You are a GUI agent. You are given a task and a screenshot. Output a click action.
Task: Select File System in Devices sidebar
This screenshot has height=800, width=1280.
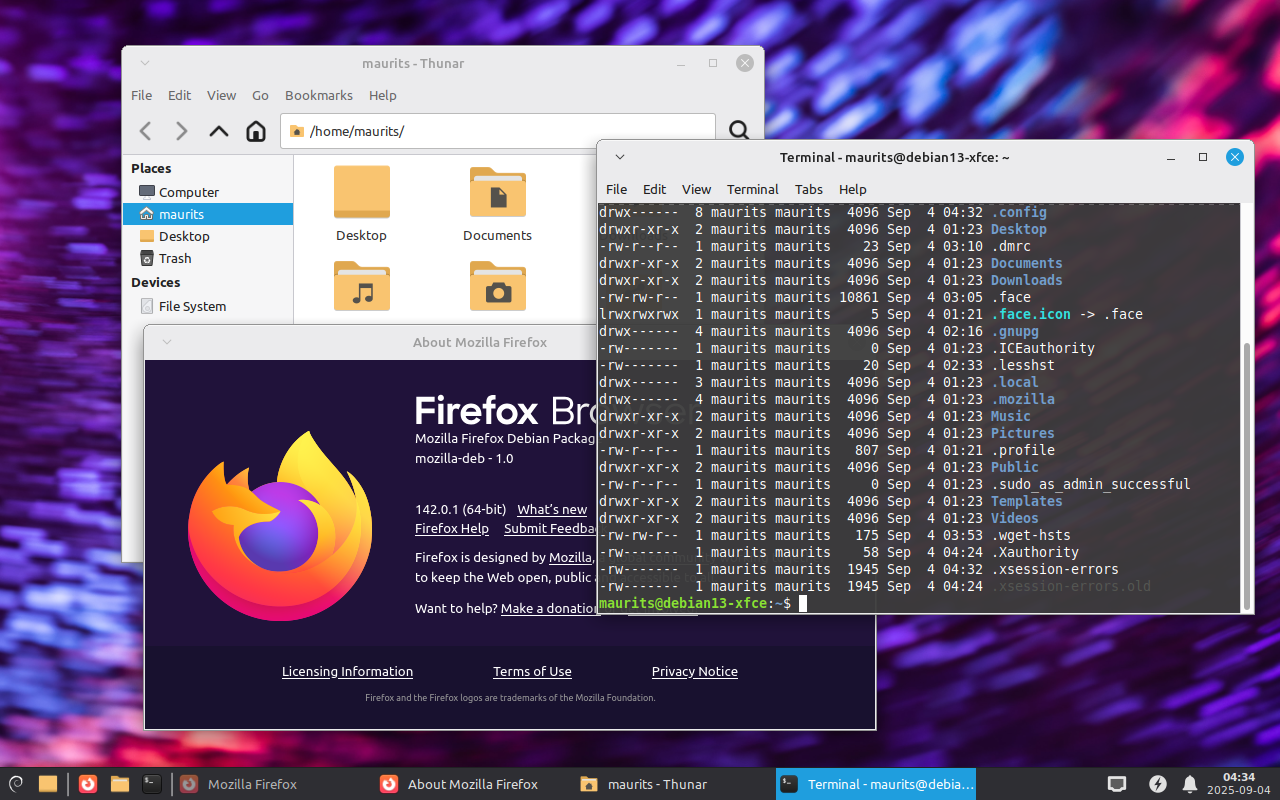click(x=192, y=306)
